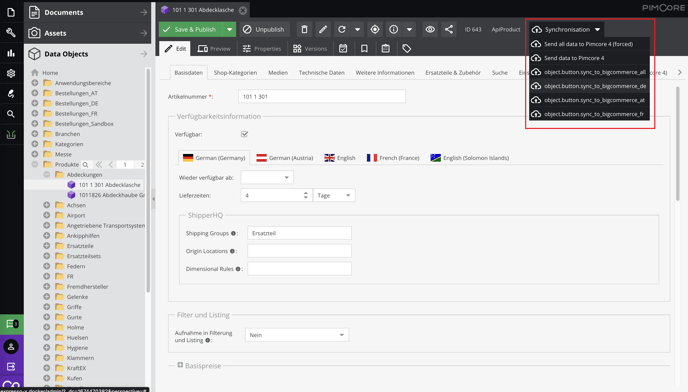
Task: Switch to the Shop-Kategorien tab
Action: [235, 73]
